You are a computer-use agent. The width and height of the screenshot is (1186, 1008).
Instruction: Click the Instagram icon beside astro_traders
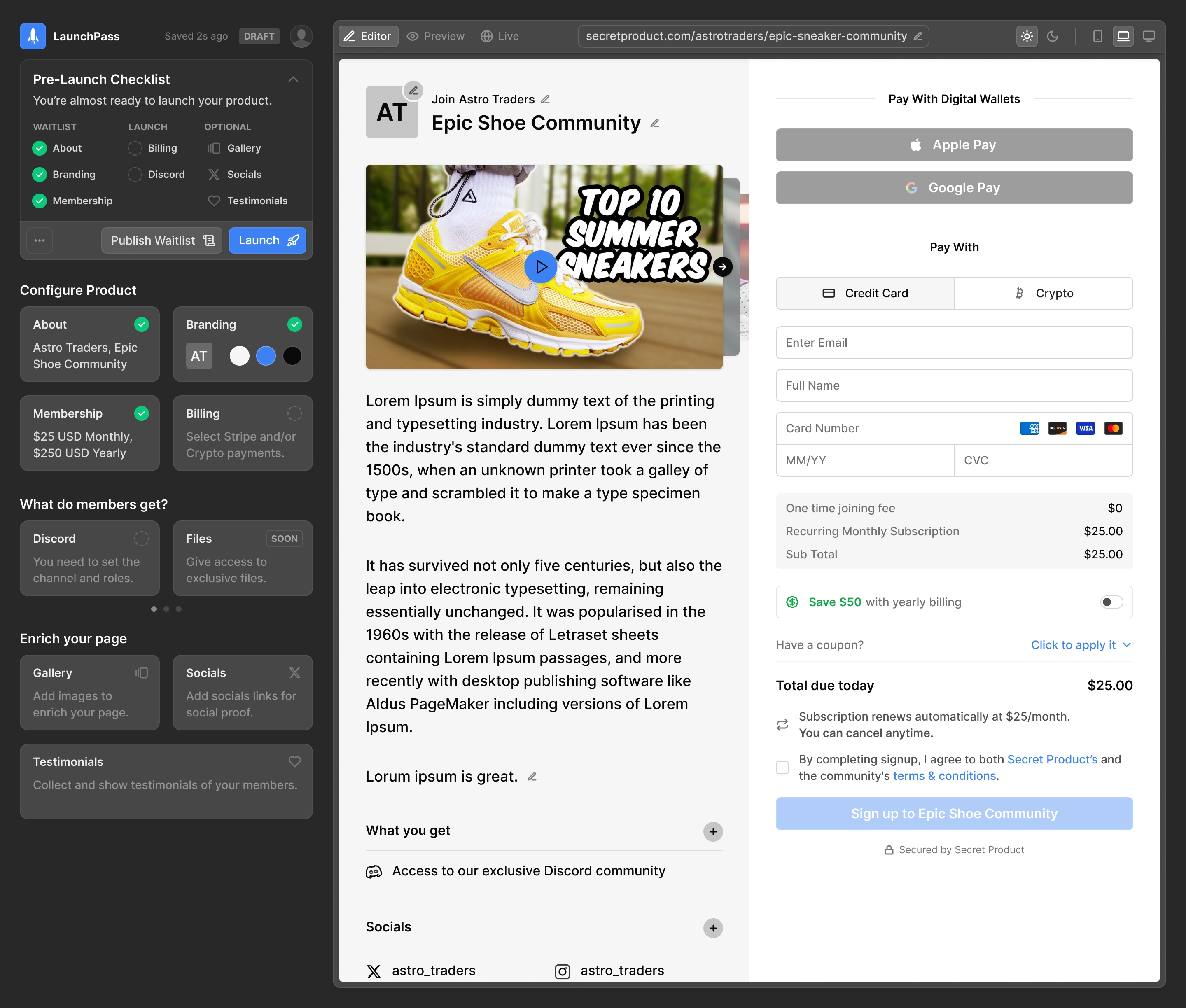point(563,971)
